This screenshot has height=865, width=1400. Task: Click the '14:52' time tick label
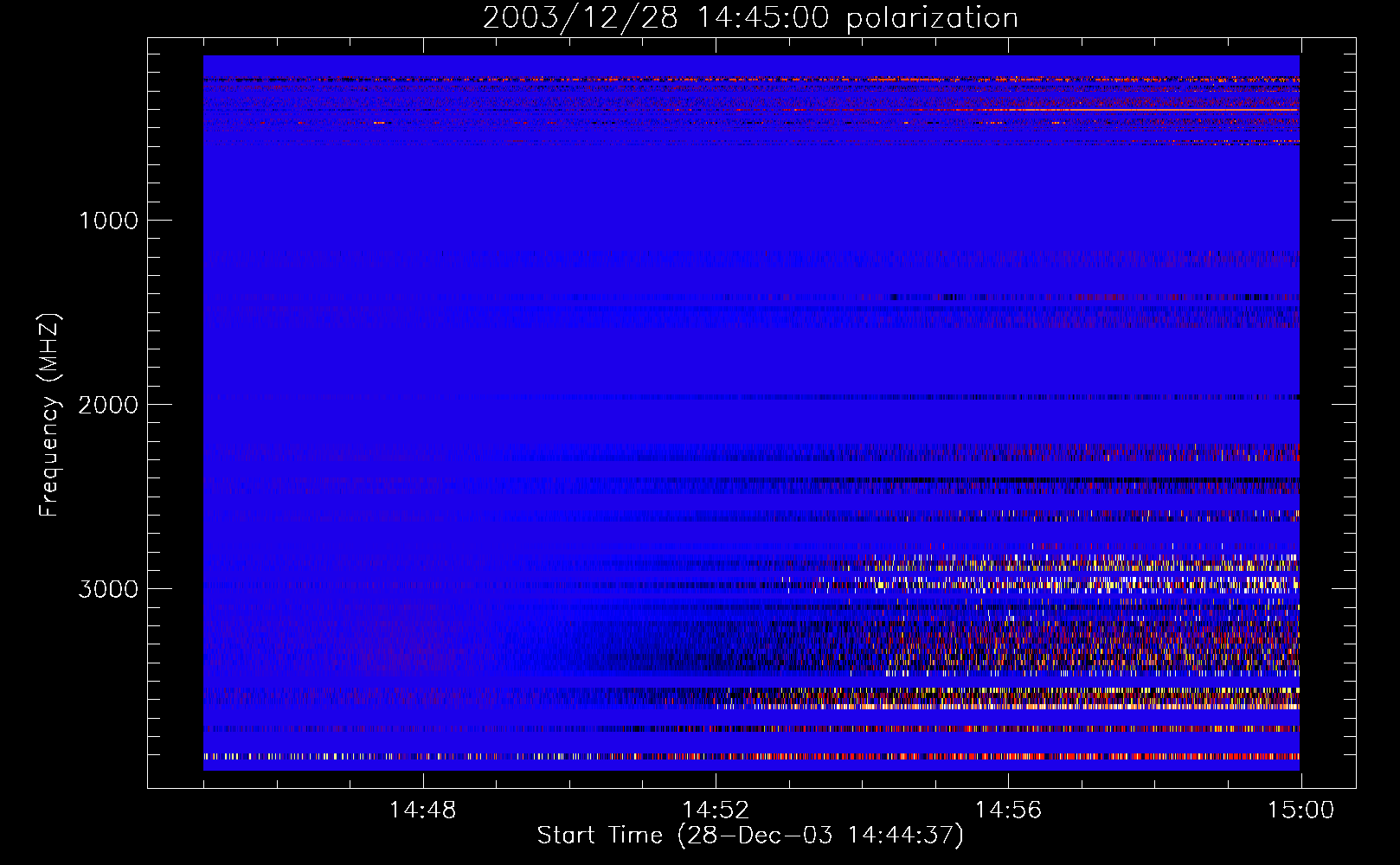pyautogui.click(x=716, y=811)
